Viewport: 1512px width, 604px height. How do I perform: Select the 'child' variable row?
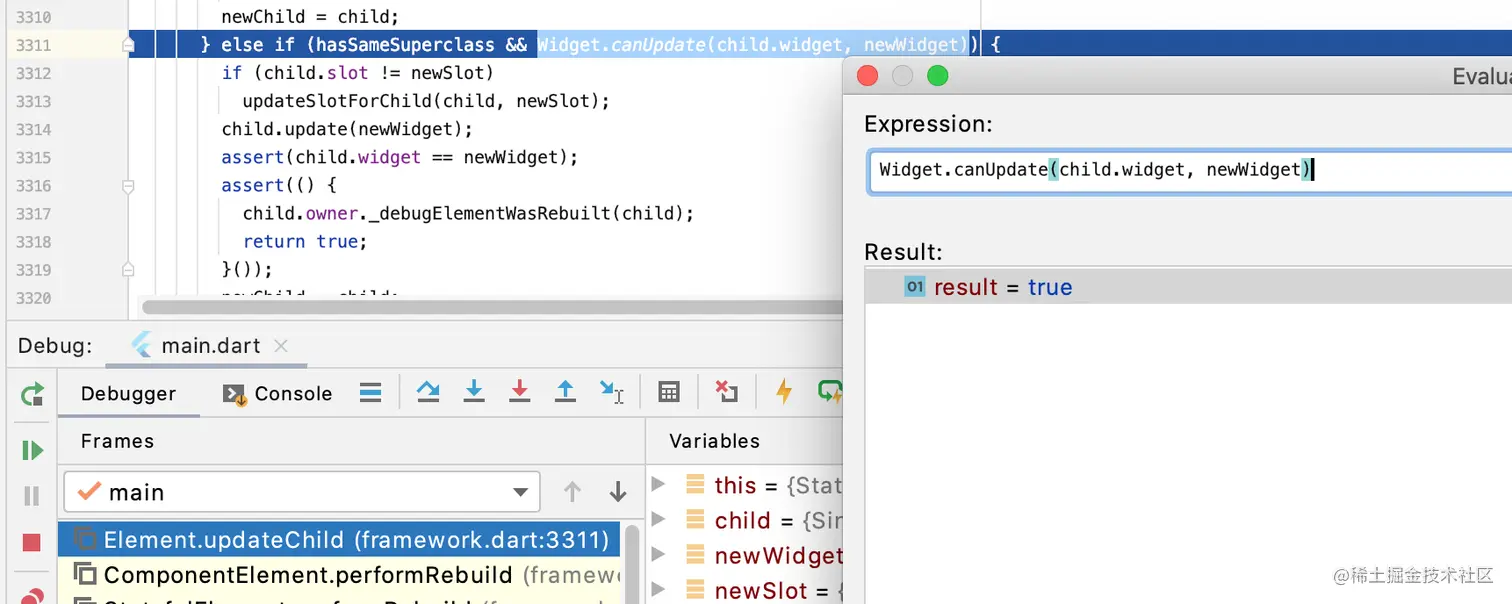[x=745, y=520]
